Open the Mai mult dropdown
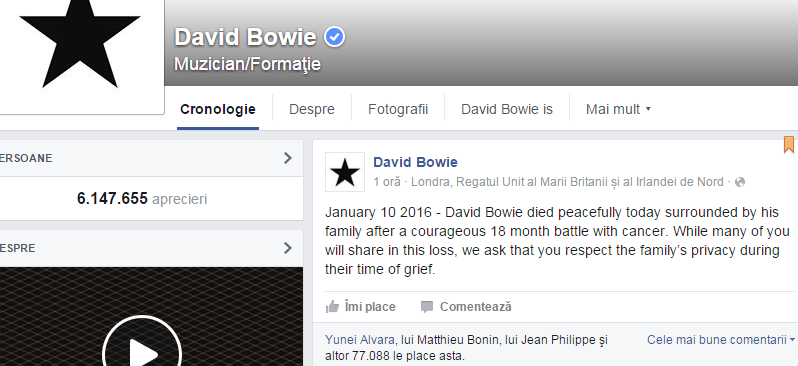Viewport: 798px width, 366px height. [618, 109]
